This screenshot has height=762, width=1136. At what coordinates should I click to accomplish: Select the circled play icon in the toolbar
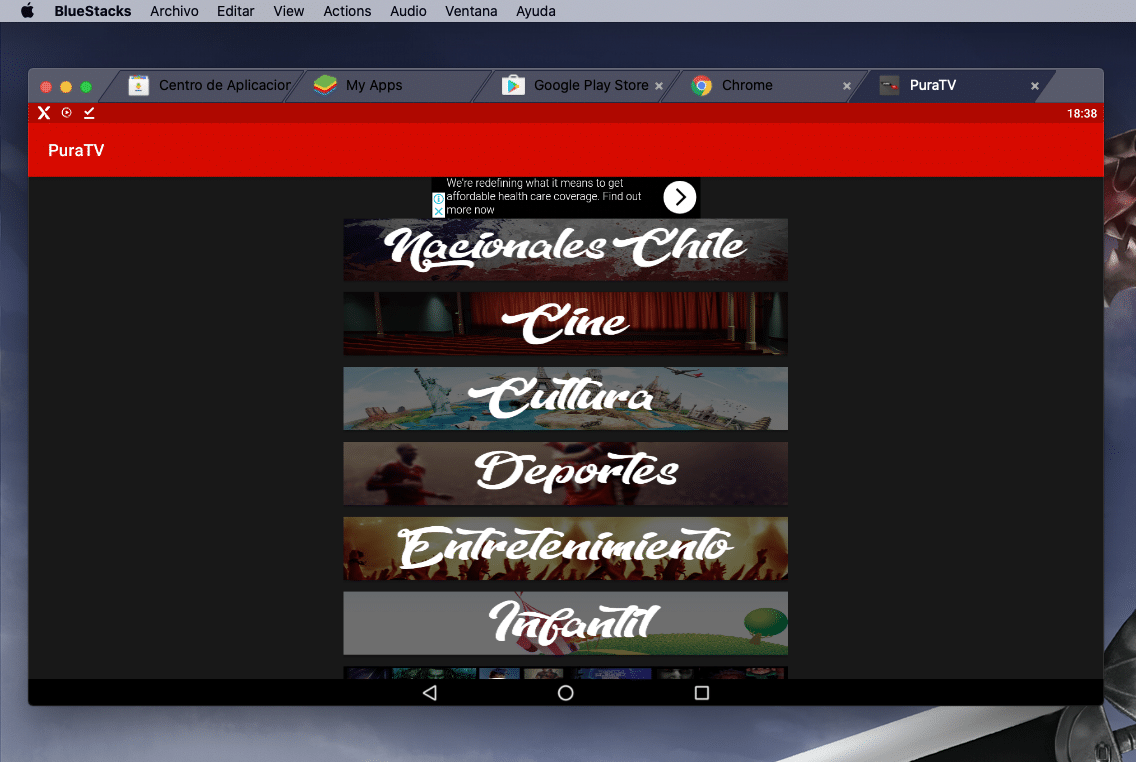point(66,113)
